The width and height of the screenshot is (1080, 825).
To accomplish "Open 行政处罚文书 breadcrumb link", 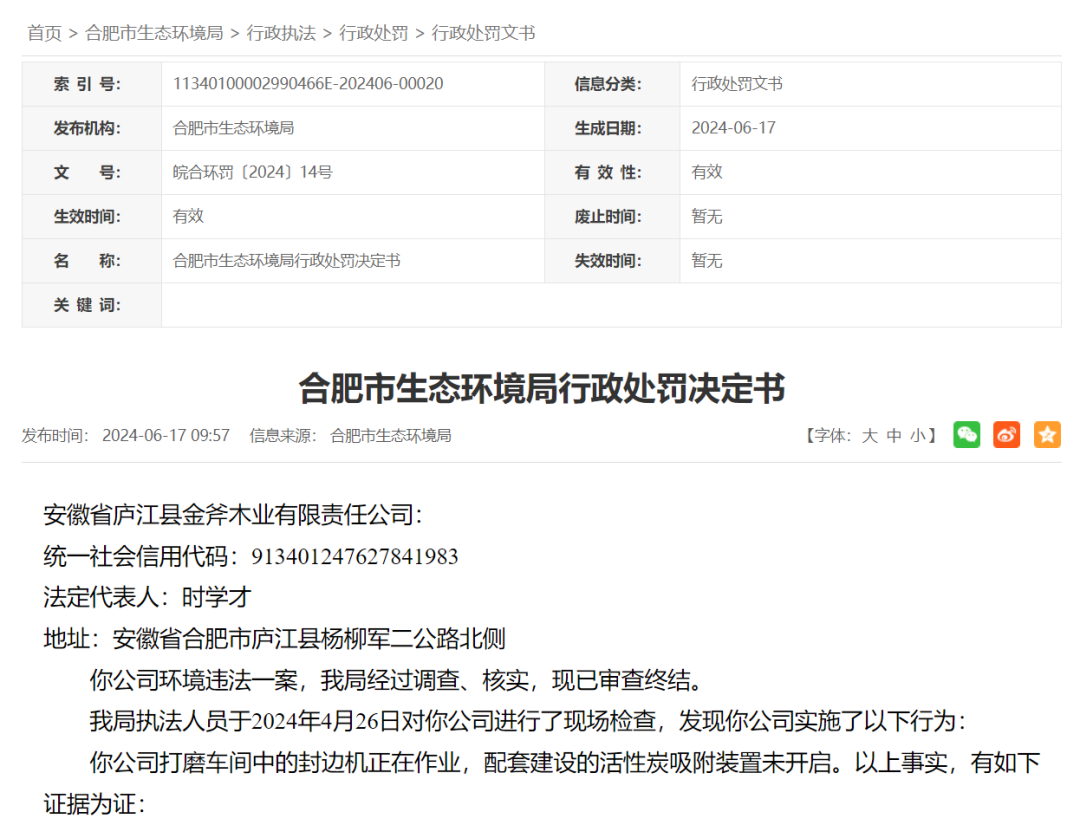I will pyautogui.click(x=483, y=33).
